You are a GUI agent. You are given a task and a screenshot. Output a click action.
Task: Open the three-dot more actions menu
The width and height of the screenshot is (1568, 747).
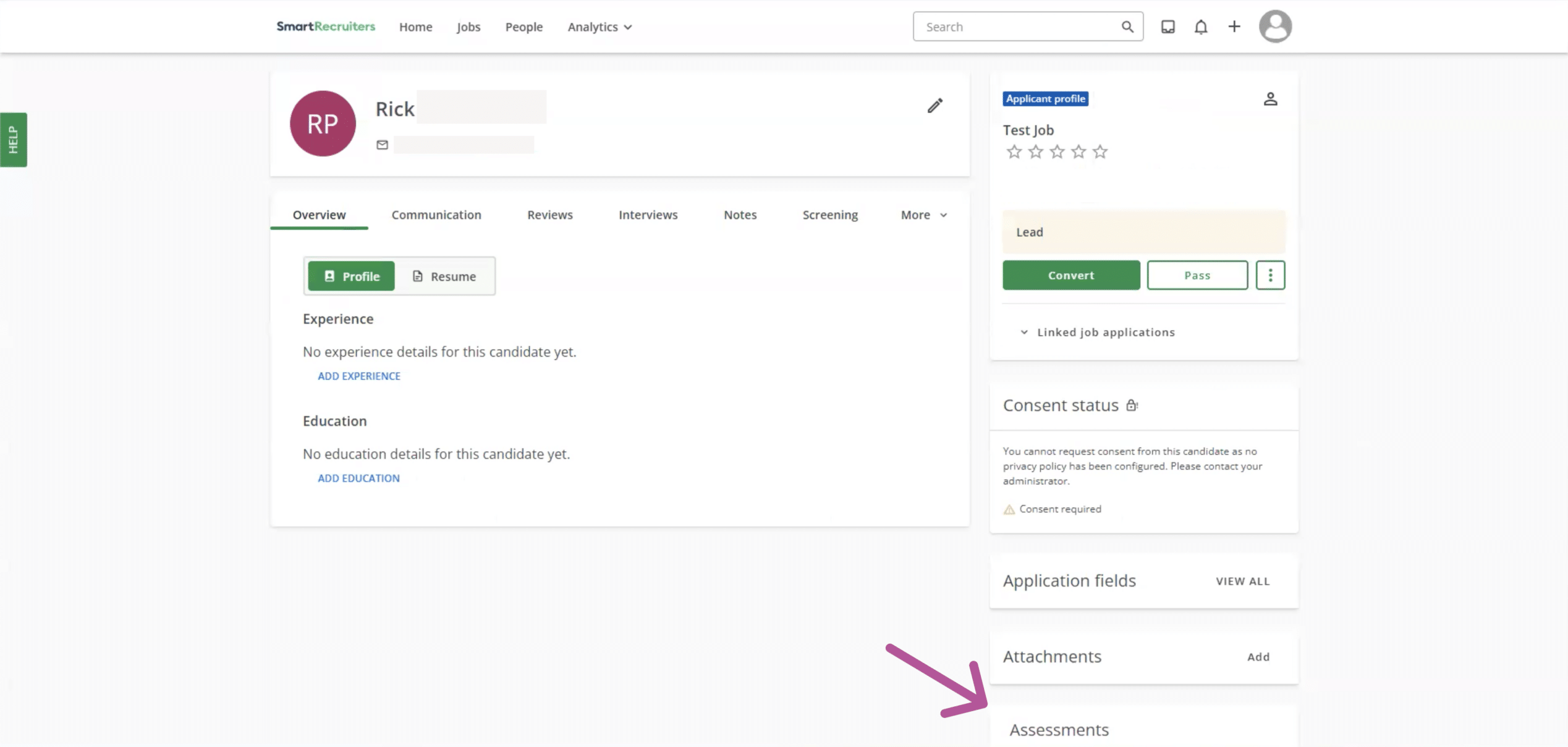[1270, 275]
